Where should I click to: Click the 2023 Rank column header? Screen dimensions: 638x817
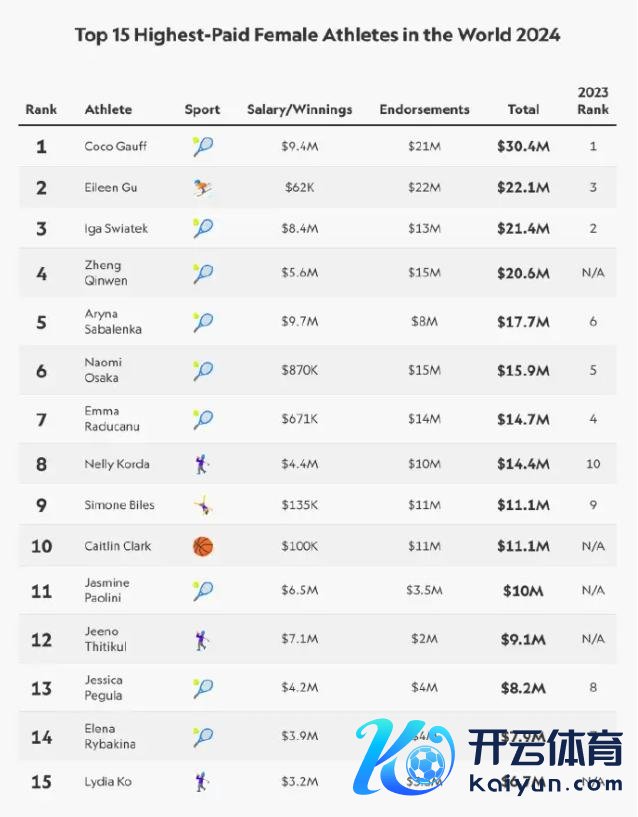tap(593, 100)
